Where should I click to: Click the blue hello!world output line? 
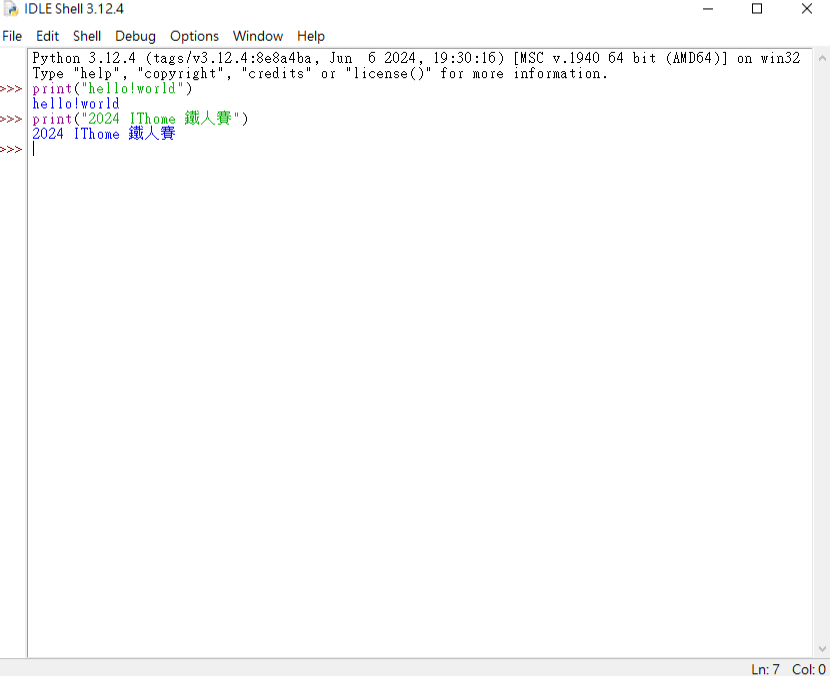point(76,104)
